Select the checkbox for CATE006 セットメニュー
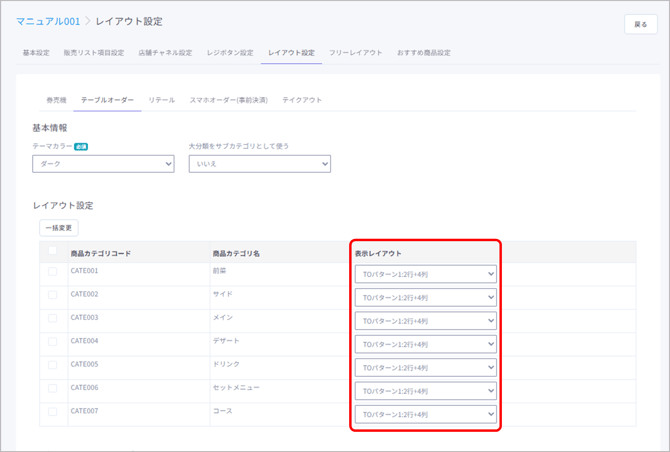The height and width of the screenshot is (452, 670). (52, 388)
